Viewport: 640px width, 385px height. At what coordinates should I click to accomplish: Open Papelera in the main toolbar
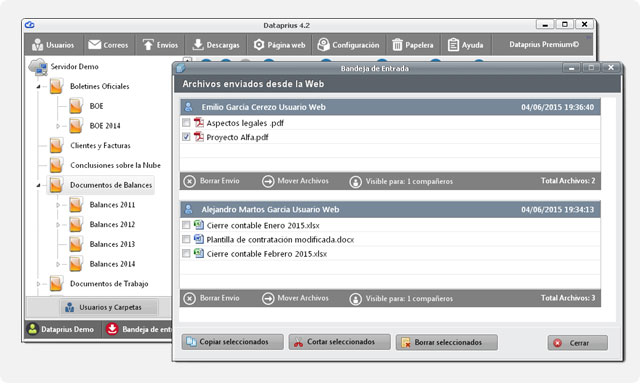pyautogui.click(x=413, y=45)
